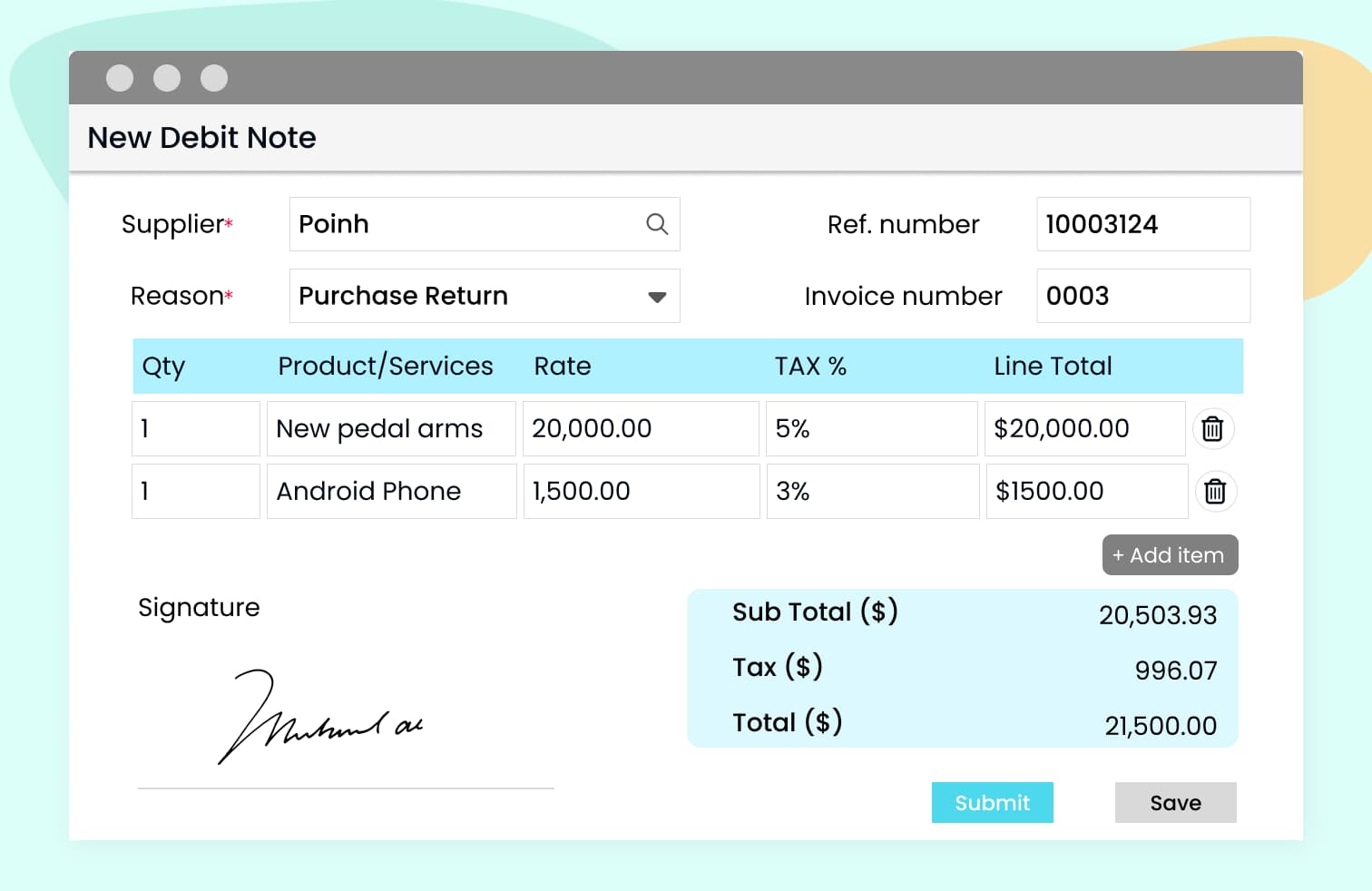Focus the Supplier field containing Poinh
Image resolution: width=1372 pixels, height=891 pixels.
(x=463, y=224)
